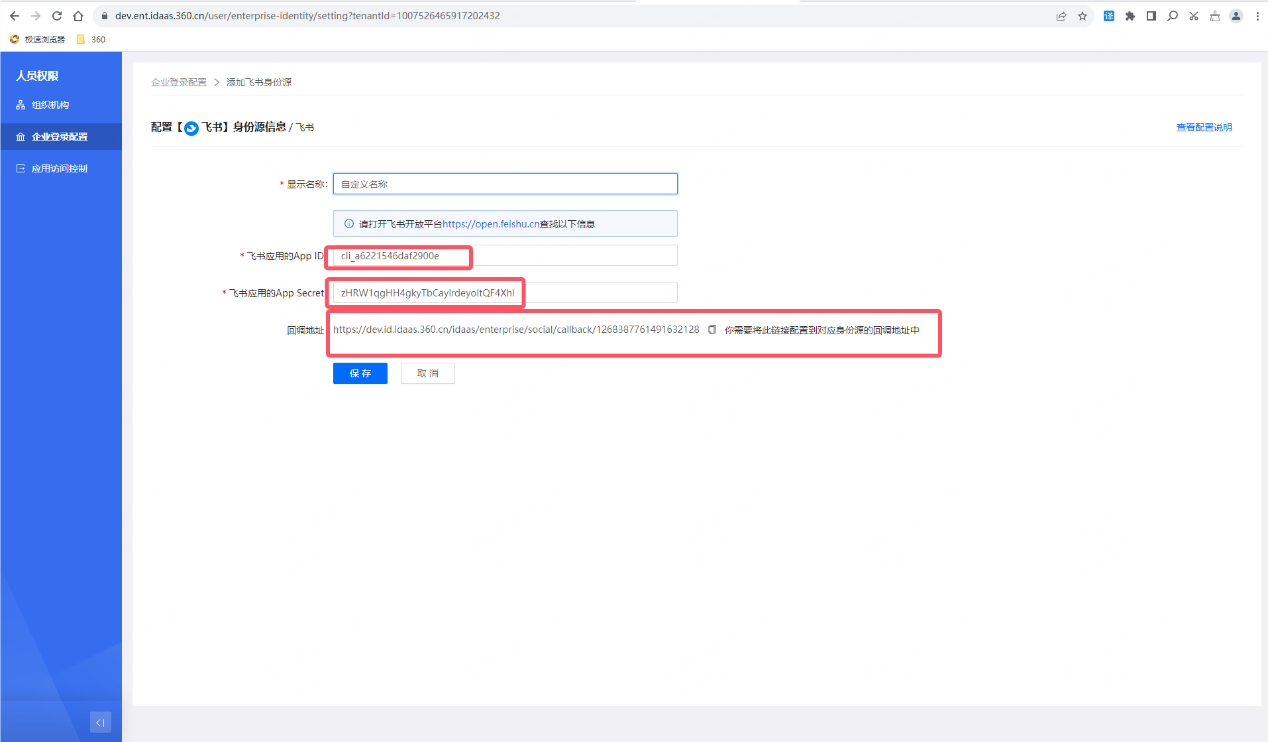Toggle the browser side panel icon
This screenshot has width=1268, height=742.
coord(1151,16)
